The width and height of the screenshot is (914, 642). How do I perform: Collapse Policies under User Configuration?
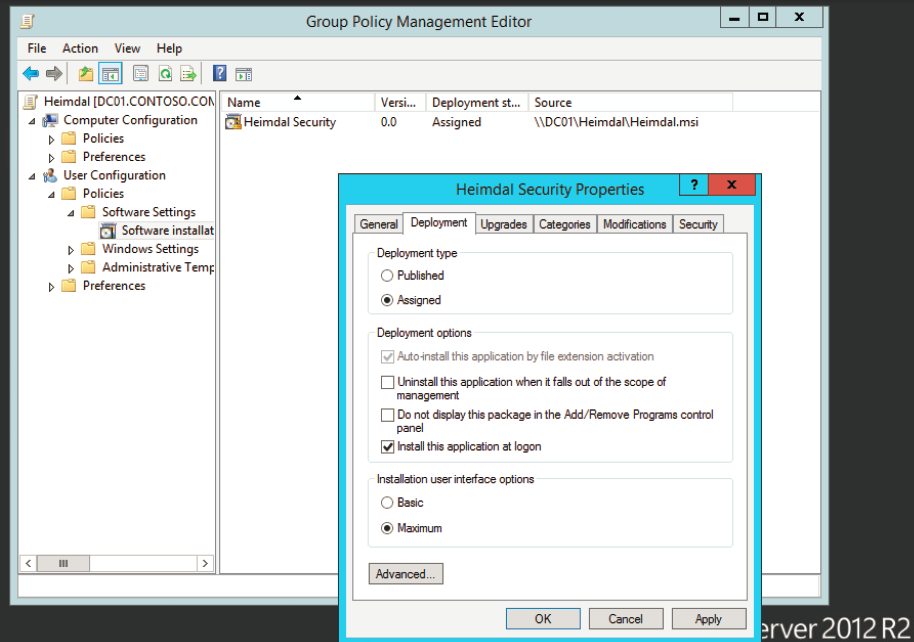click(x=51, y=195)
